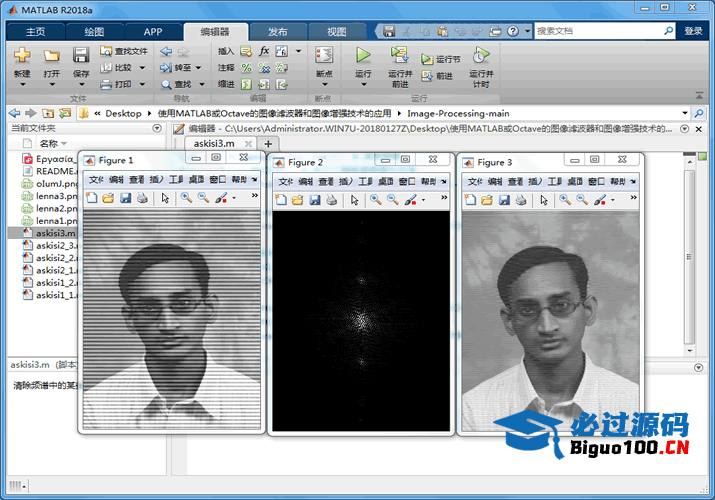The height and width of the screenshot is (500, 715).
Task: Click Figure 3 save icon
Action: 504,200
